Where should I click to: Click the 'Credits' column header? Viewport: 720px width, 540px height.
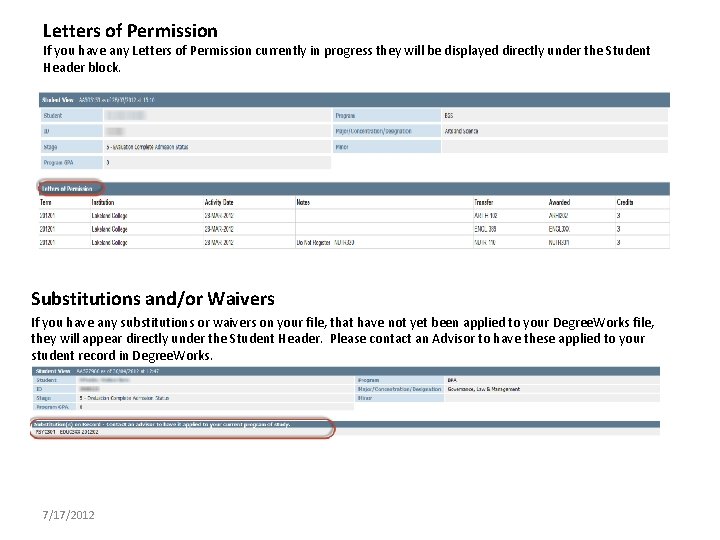pos(625,202)
